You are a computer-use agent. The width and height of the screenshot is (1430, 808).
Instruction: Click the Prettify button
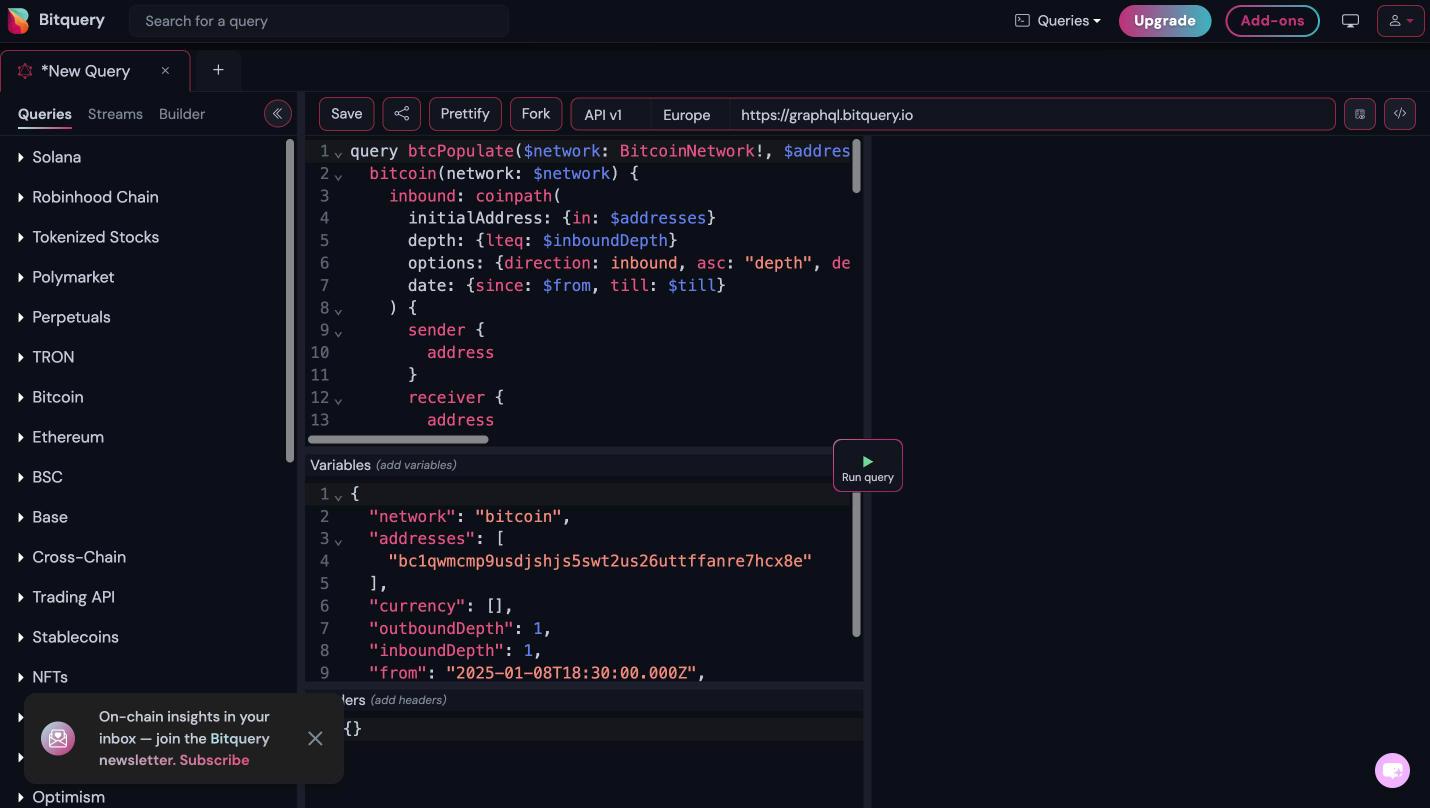465,114
